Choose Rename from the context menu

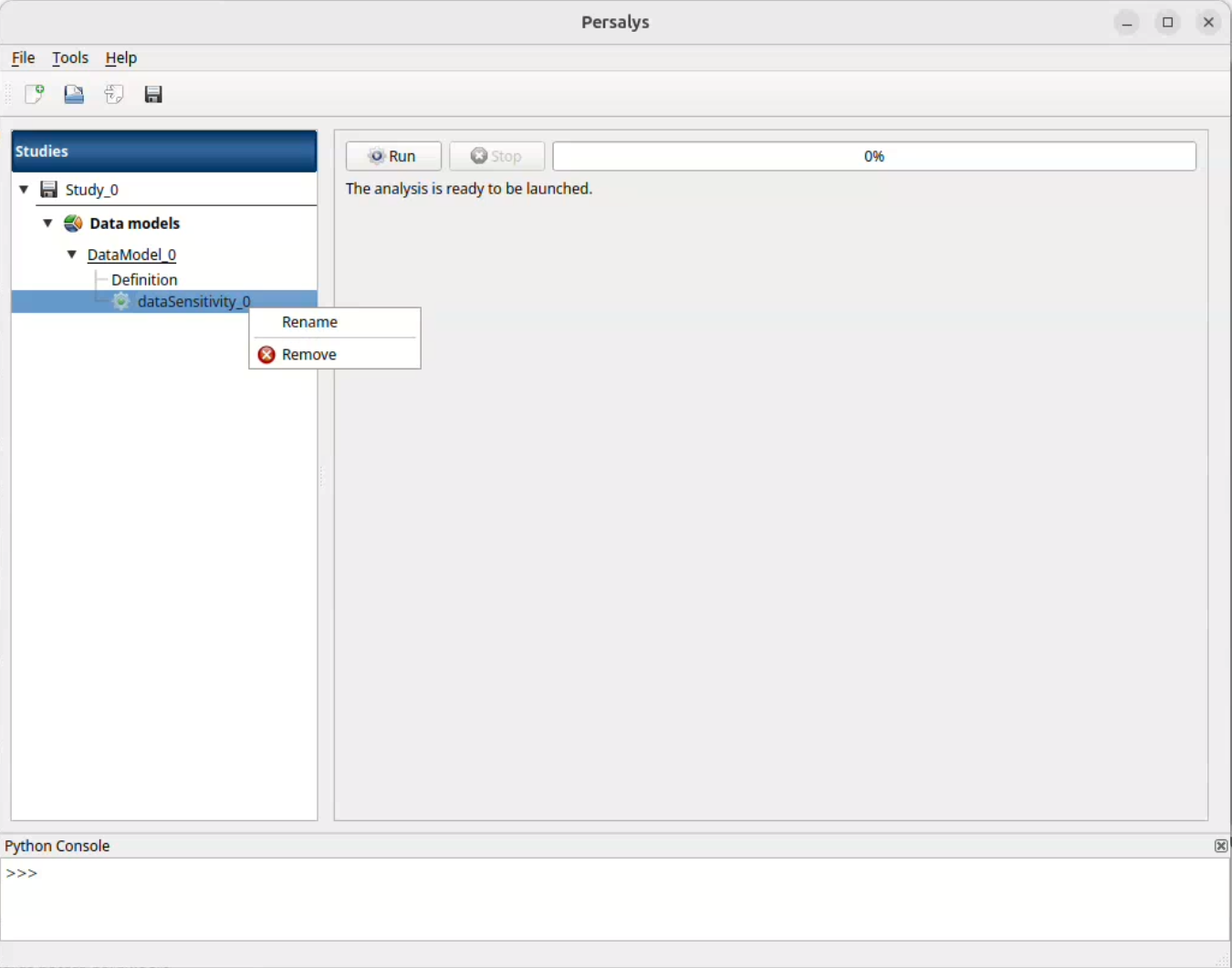click(309, 322)
